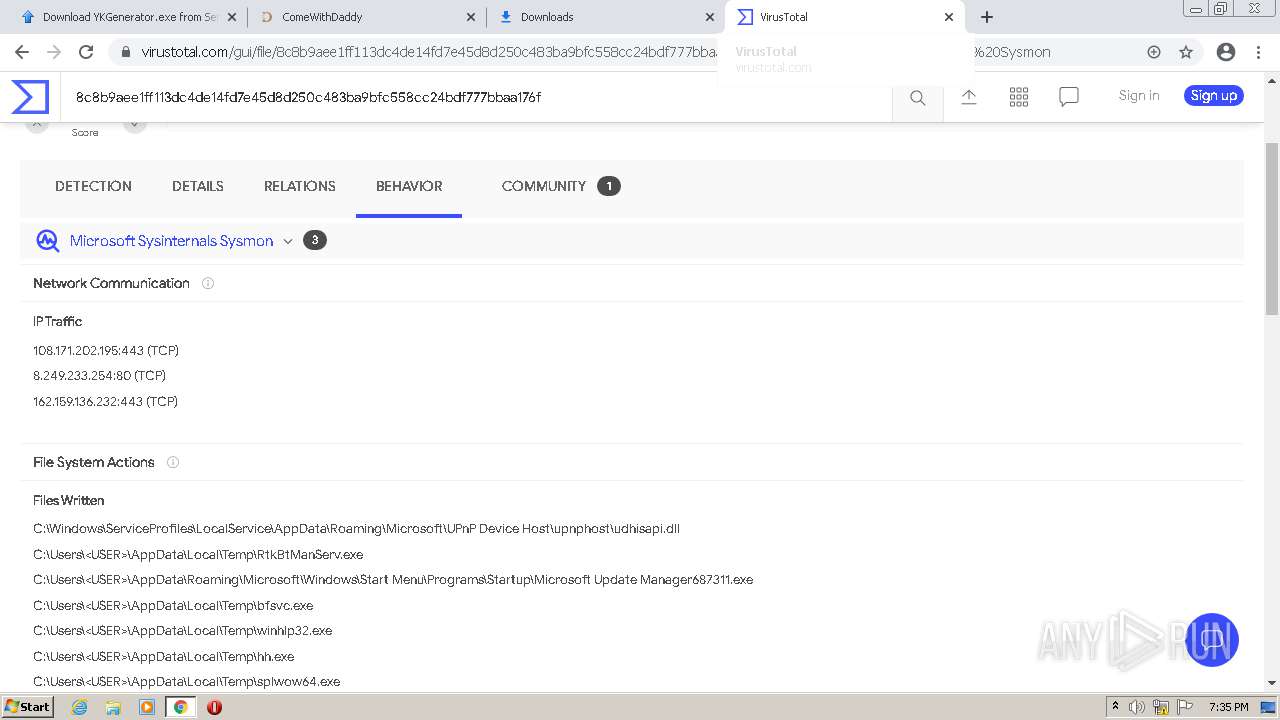Click IP entry 162.159.136.232:443 (TCP)
This screenshot has height=720, width=1280.
[105, 401]
